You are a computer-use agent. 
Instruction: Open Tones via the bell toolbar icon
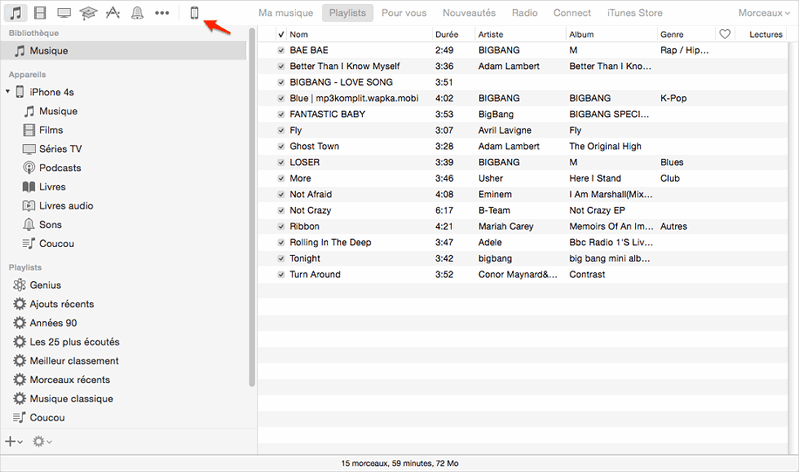137,13
